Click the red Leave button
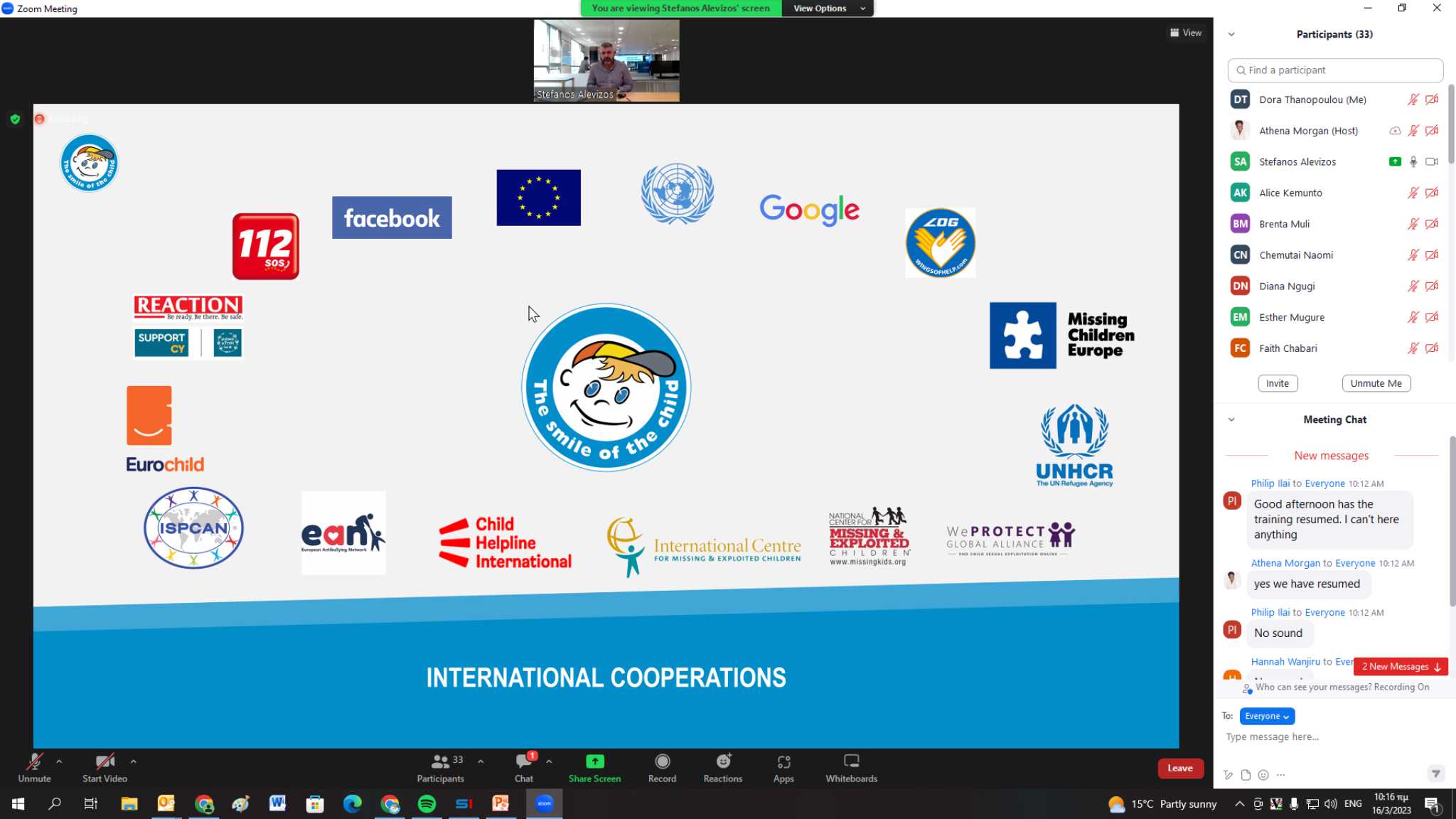The height and width of the screenshot is (819, 1456). [x=1180, y=768]
